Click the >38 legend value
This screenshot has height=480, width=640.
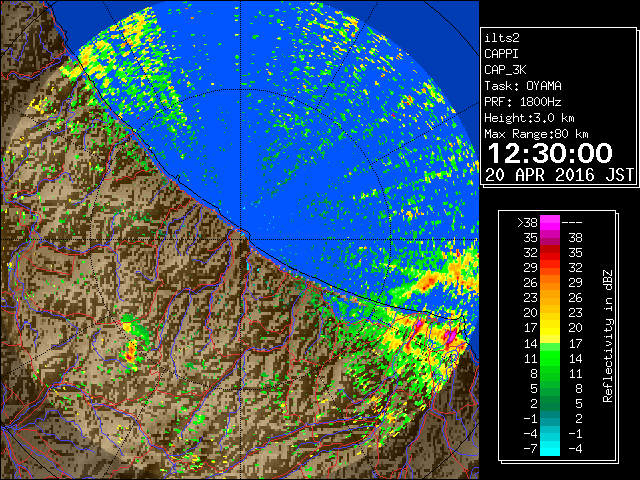(x=527, y=222)
